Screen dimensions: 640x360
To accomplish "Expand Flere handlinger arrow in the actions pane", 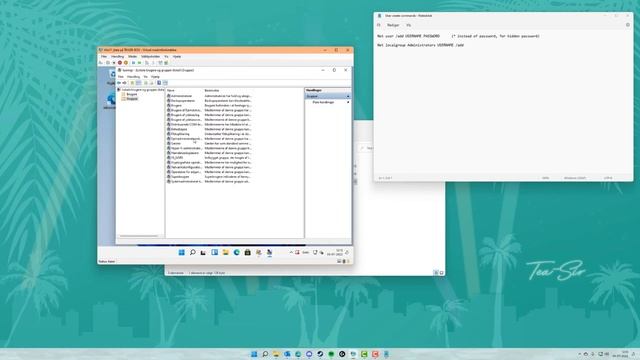I will (348, 102).
